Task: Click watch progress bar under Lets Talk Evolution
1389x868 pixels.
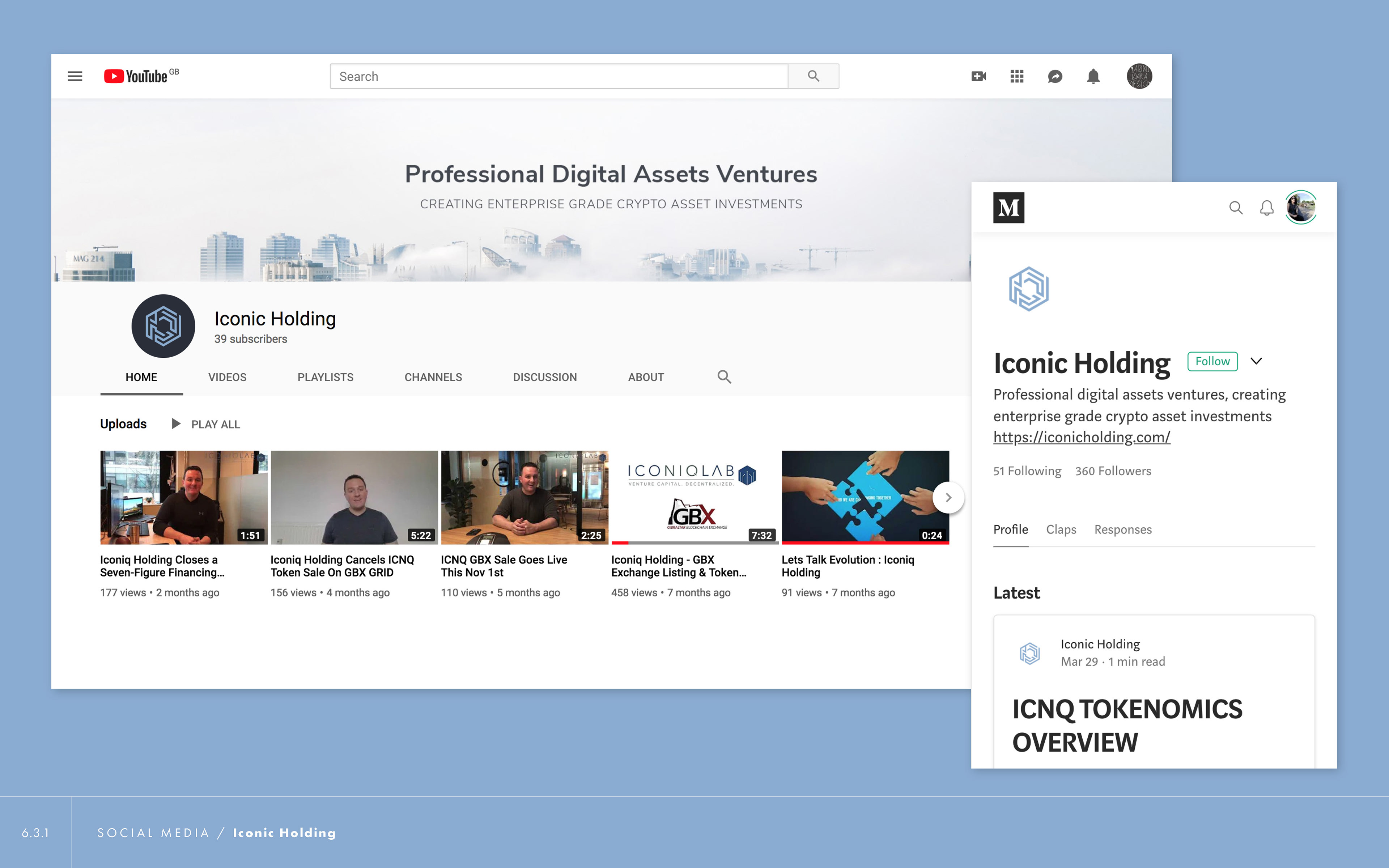Action: (865, 542)
